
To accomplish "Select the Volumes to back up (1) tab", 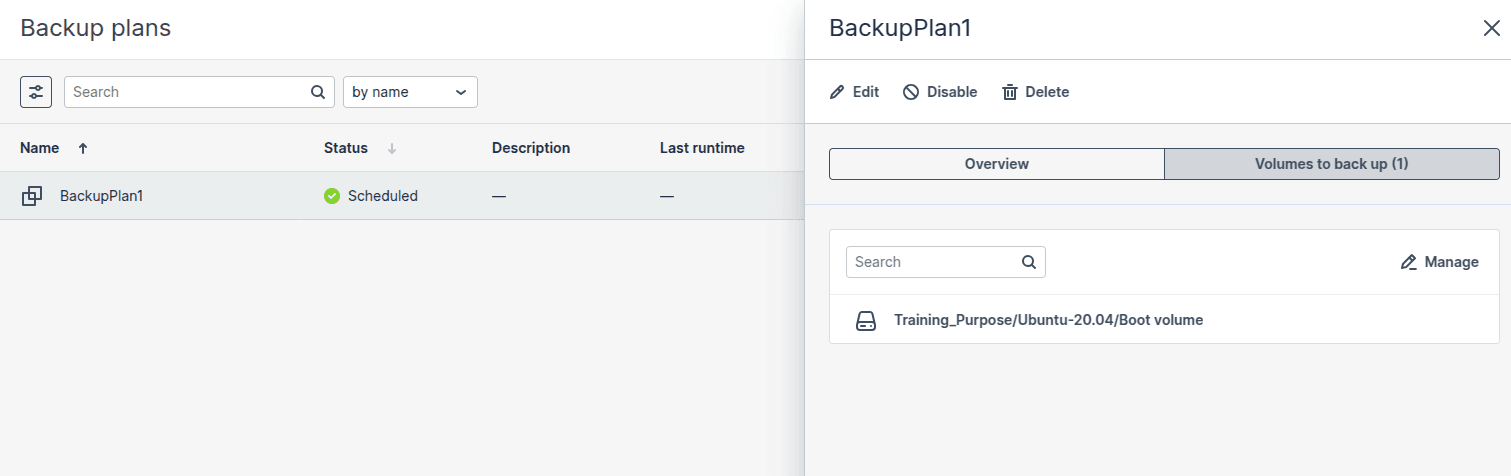I will click(x=1332, y=164).
